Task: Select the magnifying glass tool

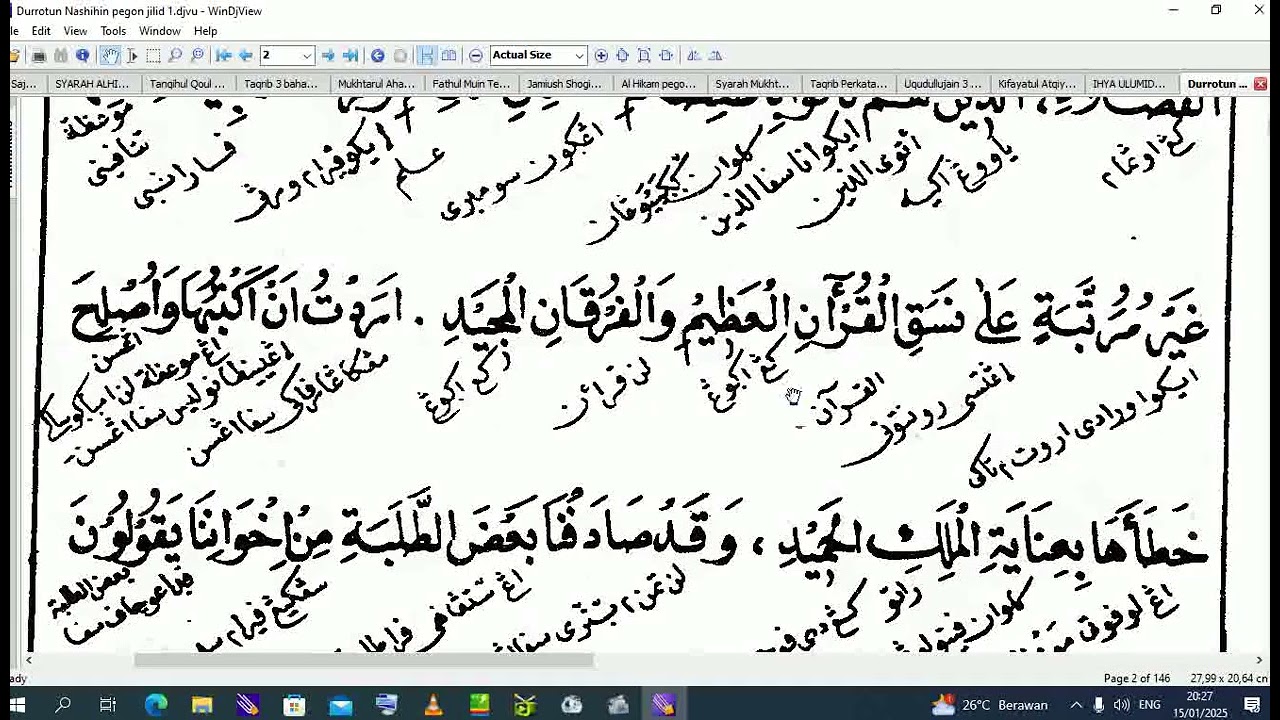Action: pyautogui.click(x=175, y=55)
